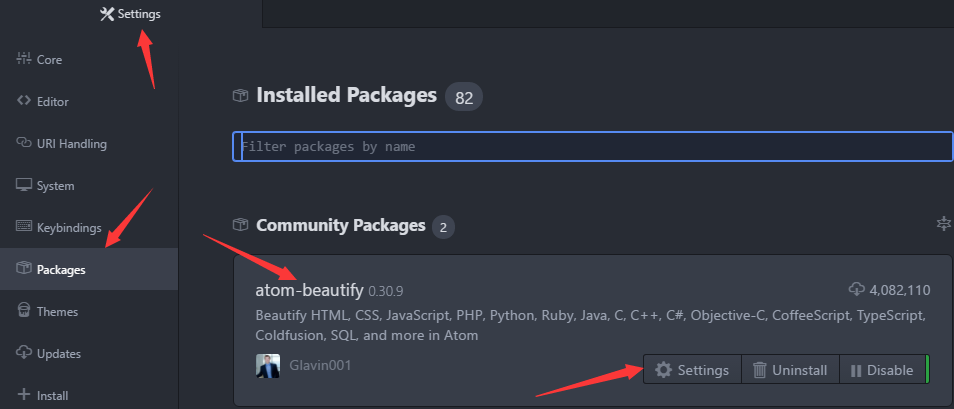Click the Installed Packages heading icon
Viewport: 954px width, 409px height.
coord(240,96)
